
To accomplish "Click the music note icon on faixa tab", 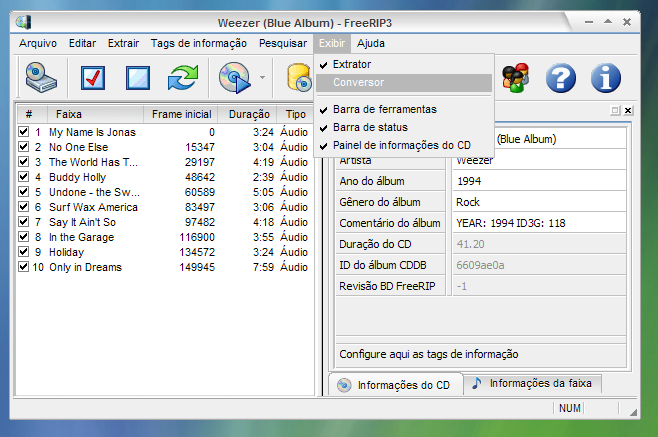I will [x=477, y=383].
